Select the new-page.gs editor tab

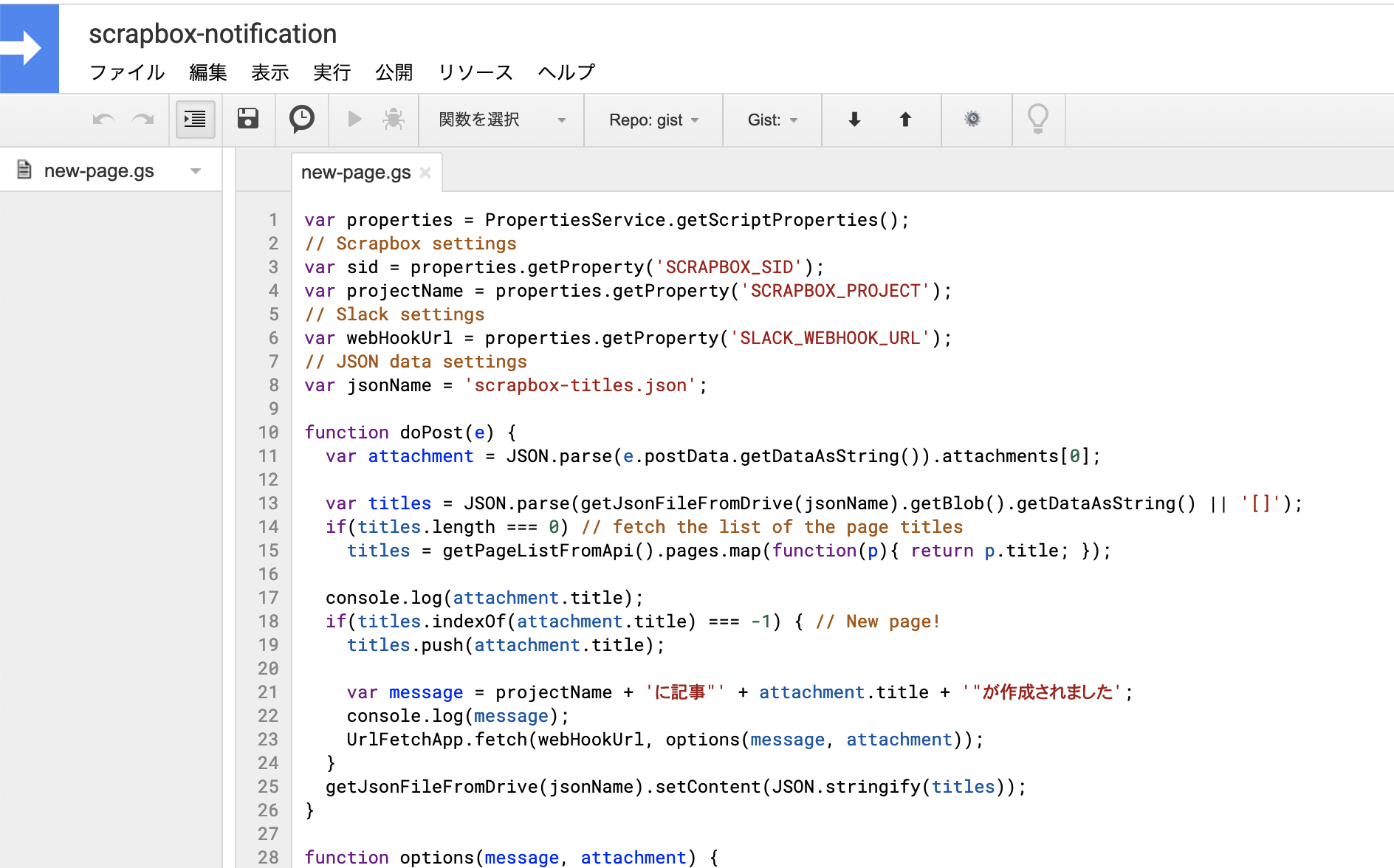(x=355, y=172)
